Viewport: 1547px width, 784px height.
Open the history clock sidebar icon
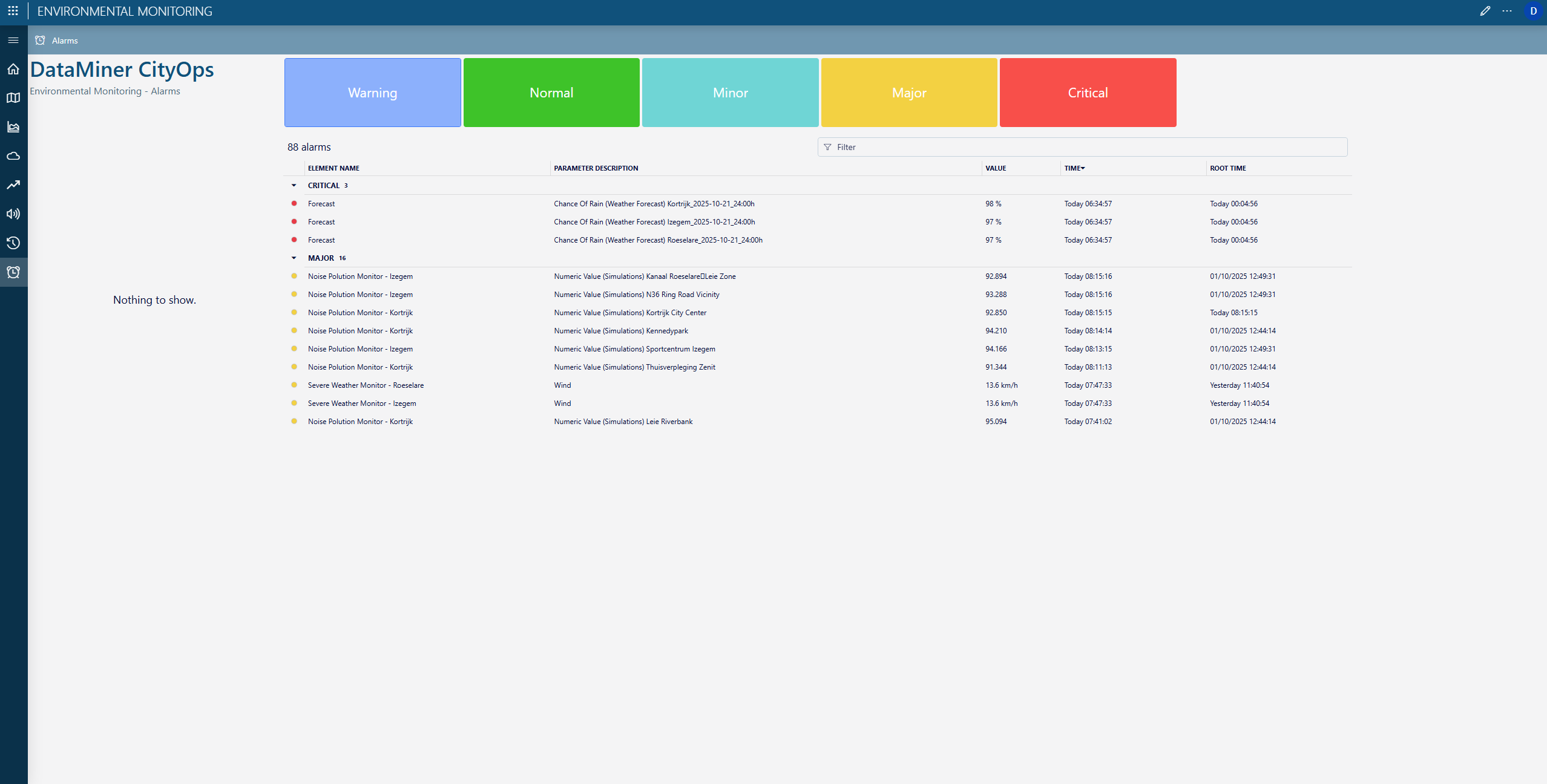pos(13,243)
